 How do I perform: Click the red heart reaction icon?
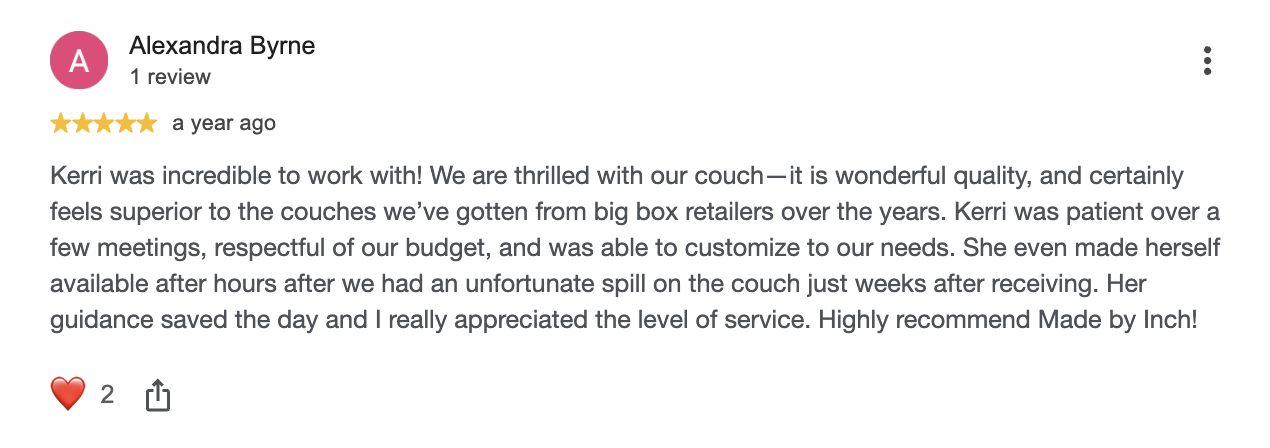tap(68, 395)
